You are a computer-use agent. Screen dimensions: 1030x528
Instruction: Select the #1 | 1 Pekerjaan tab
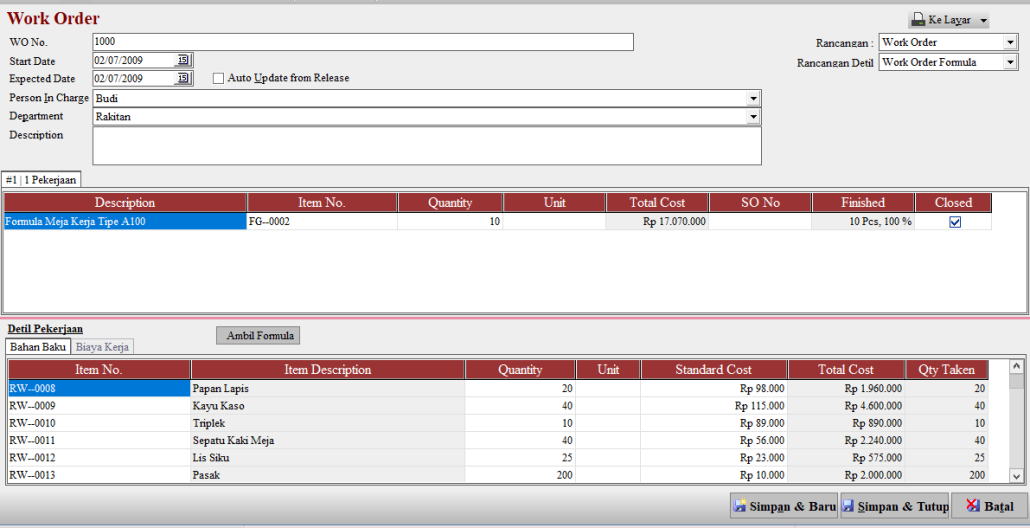click(41, 180)
